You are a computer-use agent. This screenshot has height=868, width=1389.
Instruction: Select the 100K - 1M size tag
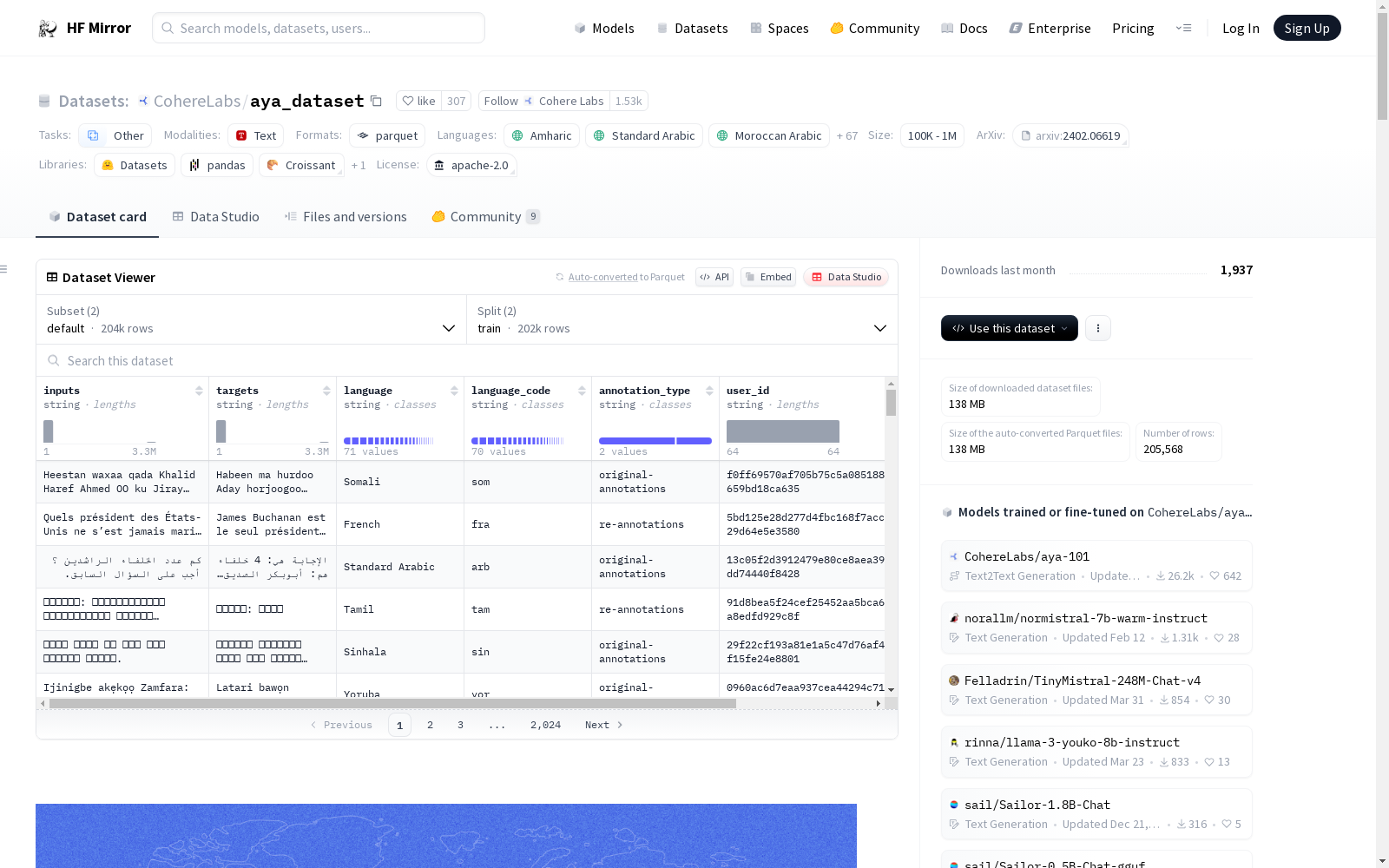coord(932,135)
